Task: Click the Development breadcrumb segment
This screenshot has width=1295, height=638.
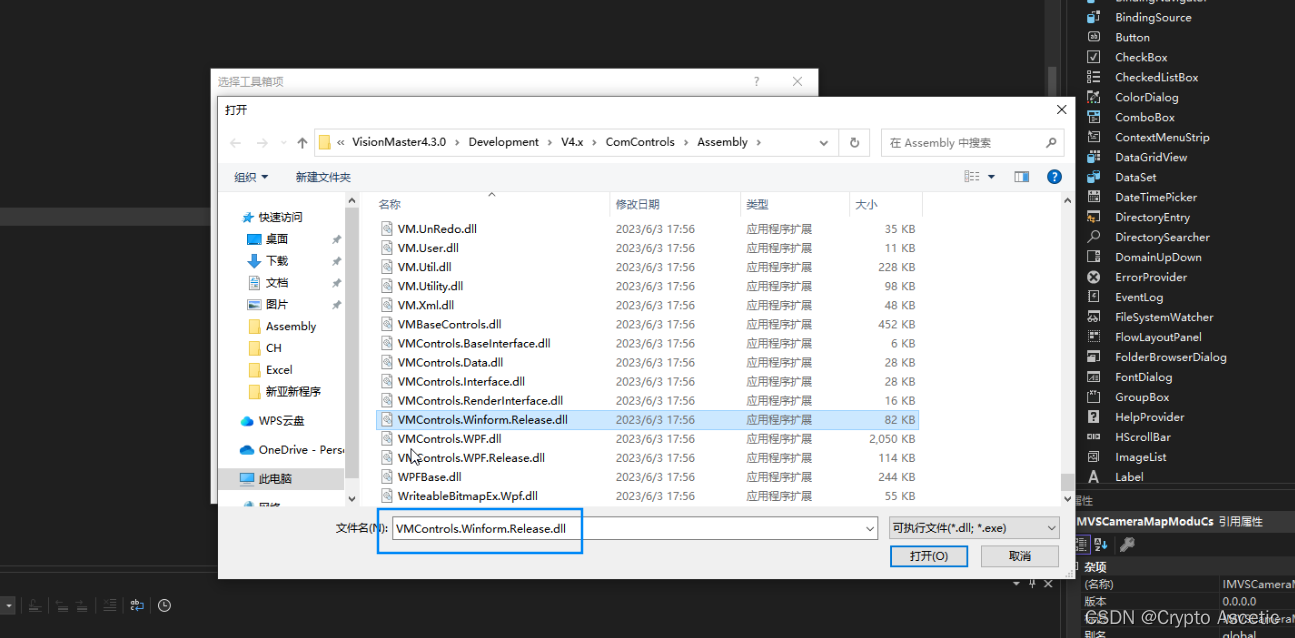Action: coord(503,143)
